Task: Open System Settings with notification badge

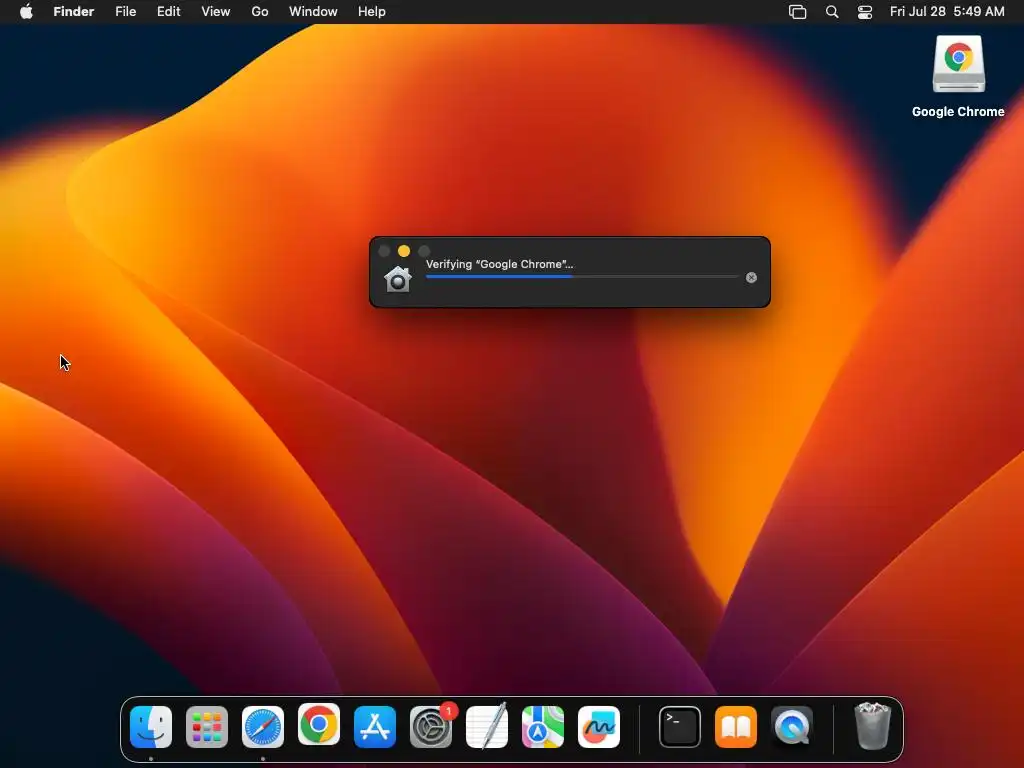Action: click(431, 726)
